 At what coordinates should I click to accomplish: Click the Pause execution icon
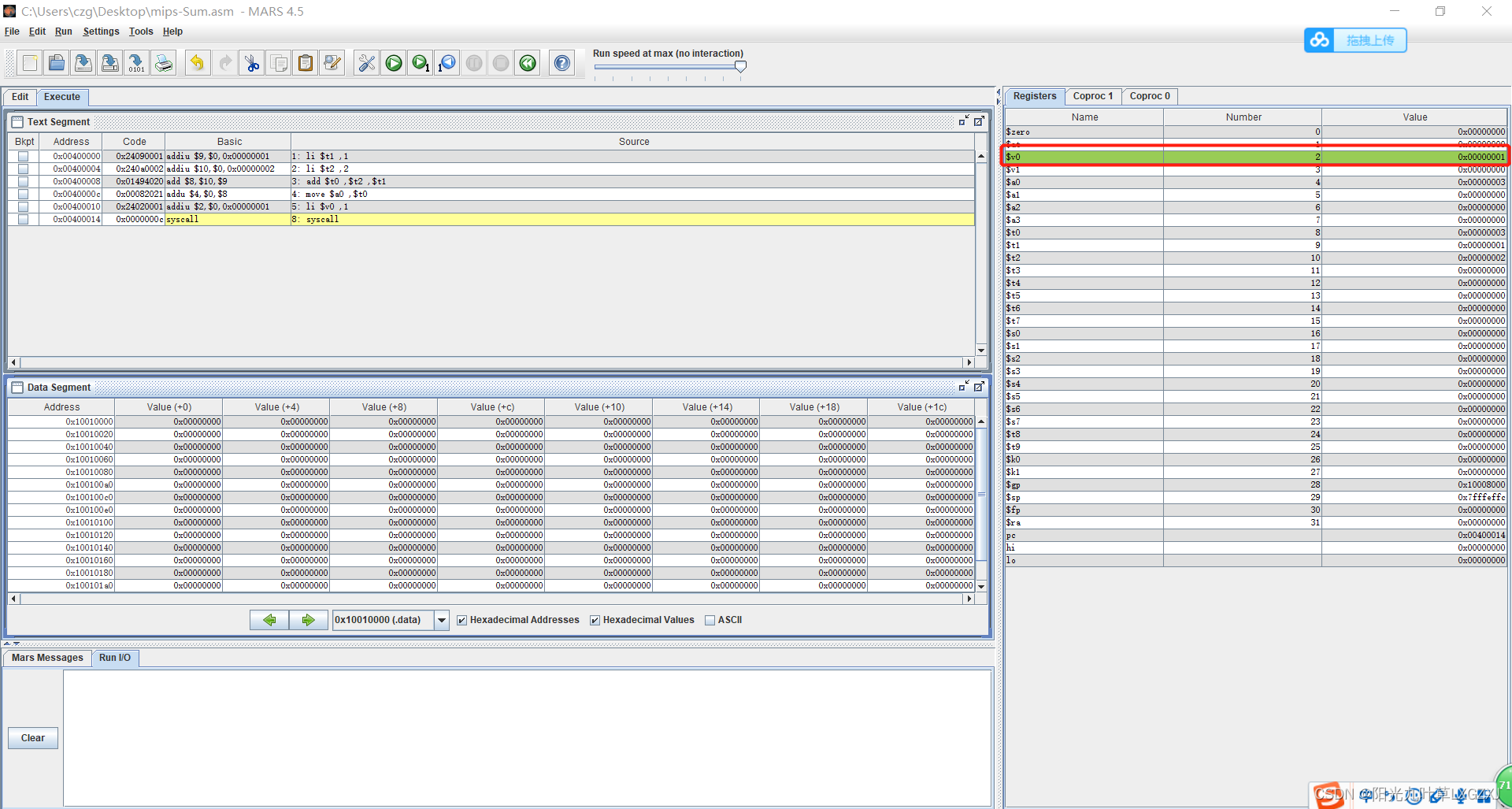(x=474, y=63)
